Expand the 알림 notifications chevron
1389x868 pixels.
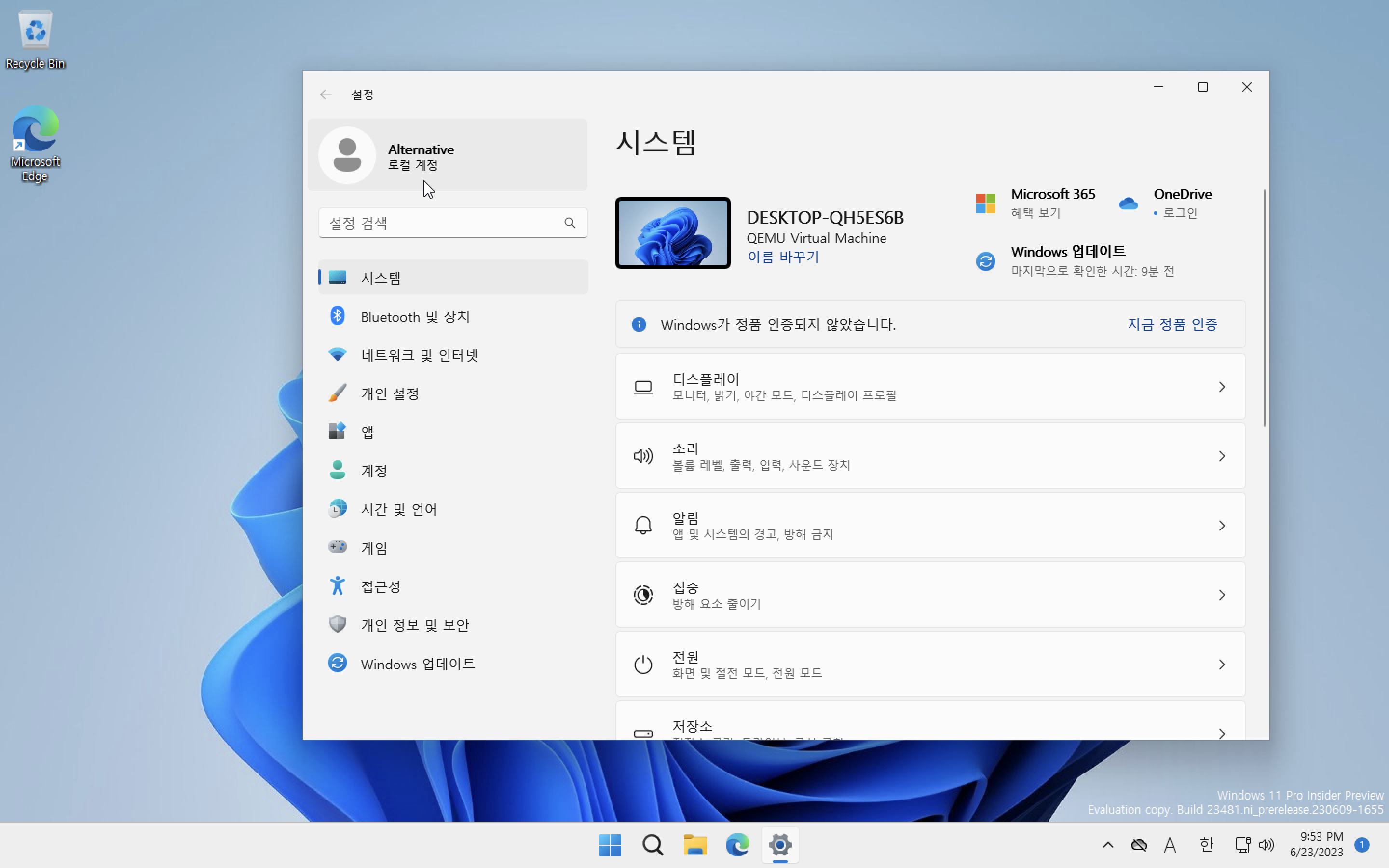(x=1221, y=526)
